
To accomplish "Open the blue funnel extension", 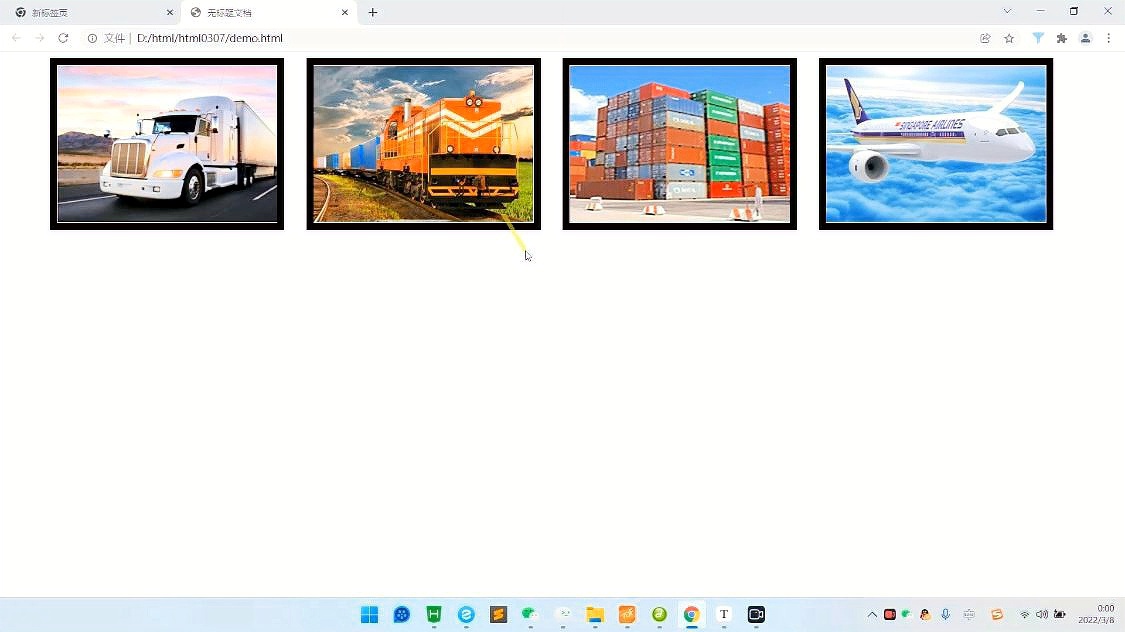I will coord(1038,38).
